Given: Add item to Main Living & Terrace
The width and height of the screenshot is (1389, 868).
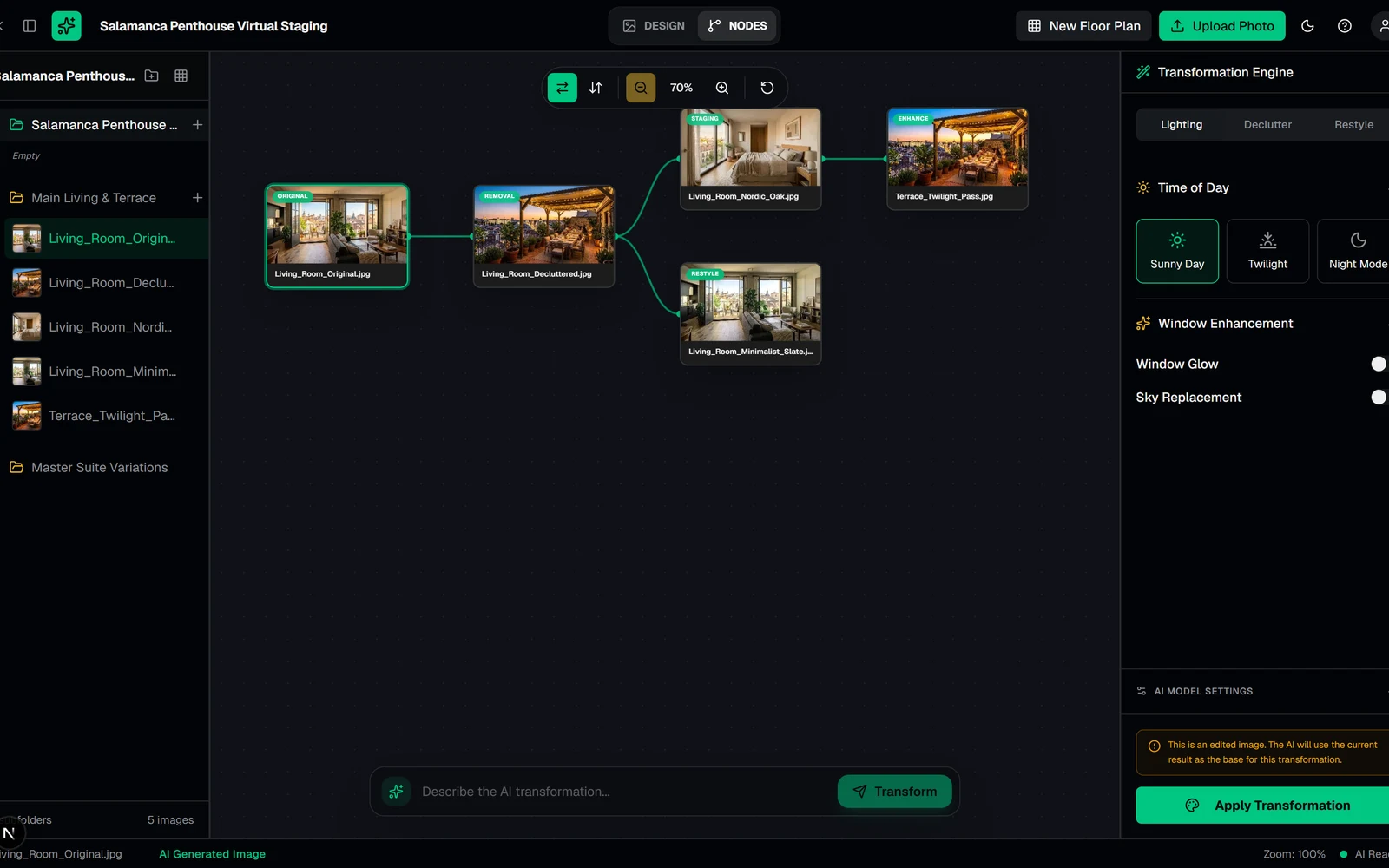Looking at the screenshot, I should (198, 198).
